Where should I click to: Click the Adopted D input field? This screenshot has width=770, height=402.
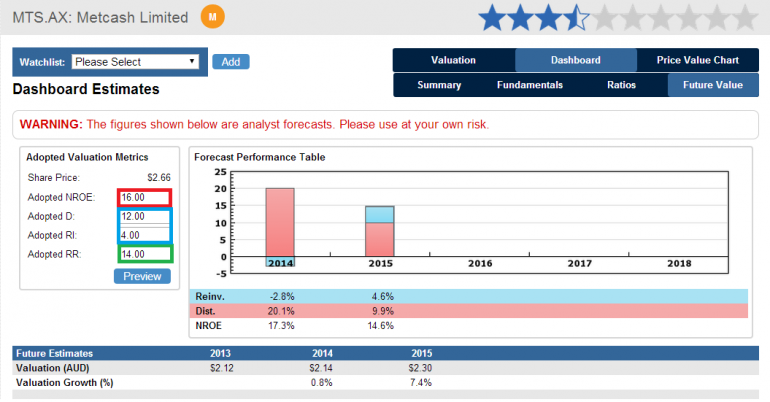(x=144, y=216)
